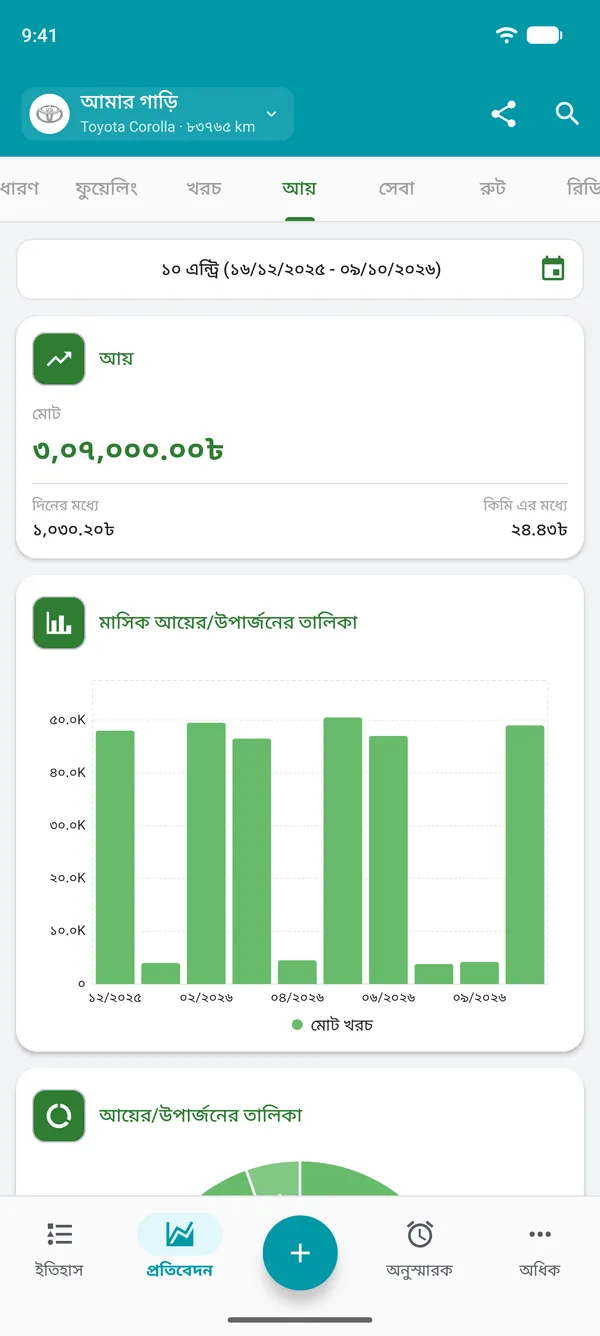
Task: Open the calendar date range icon
Action: (x=553, y=269)
